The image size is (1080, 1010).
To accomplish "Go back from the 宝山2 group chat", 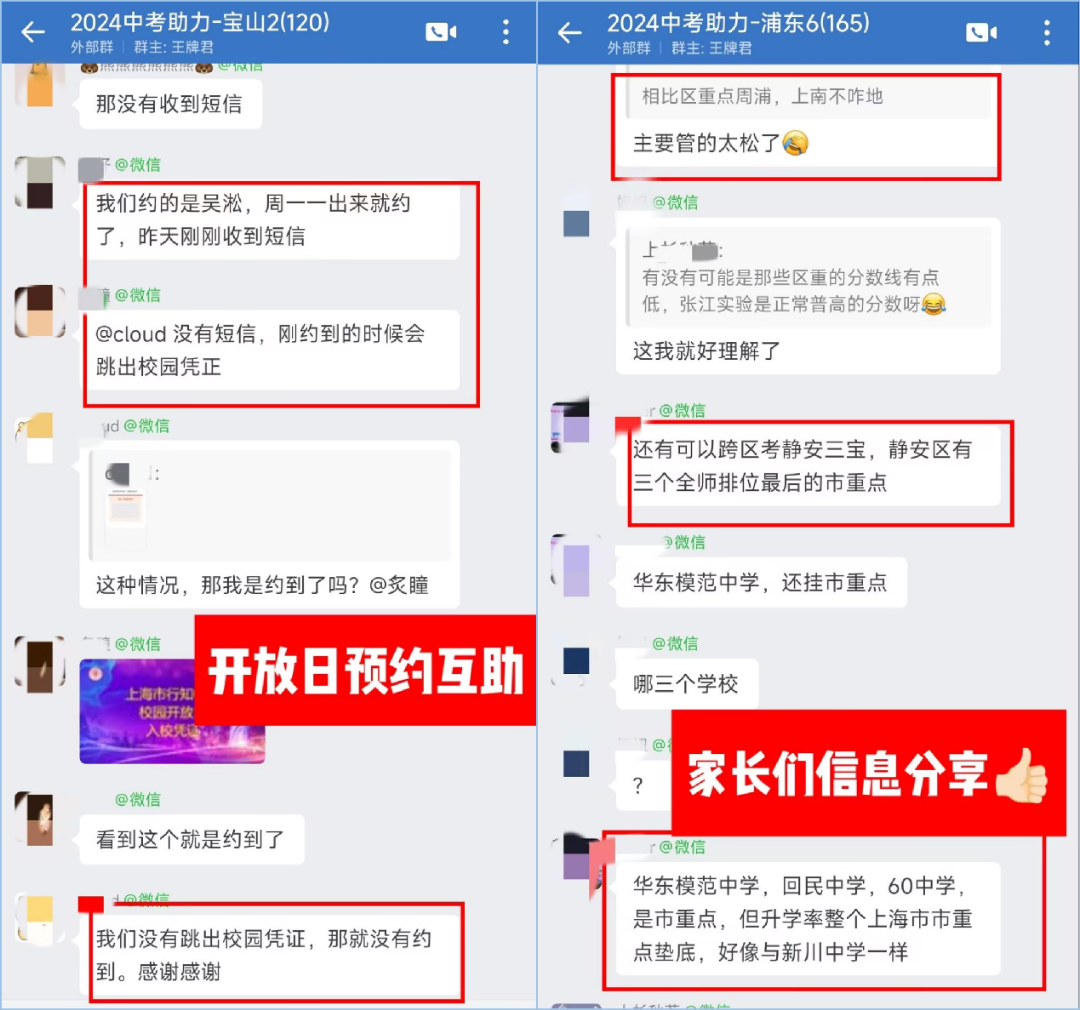I will (32, 32).
